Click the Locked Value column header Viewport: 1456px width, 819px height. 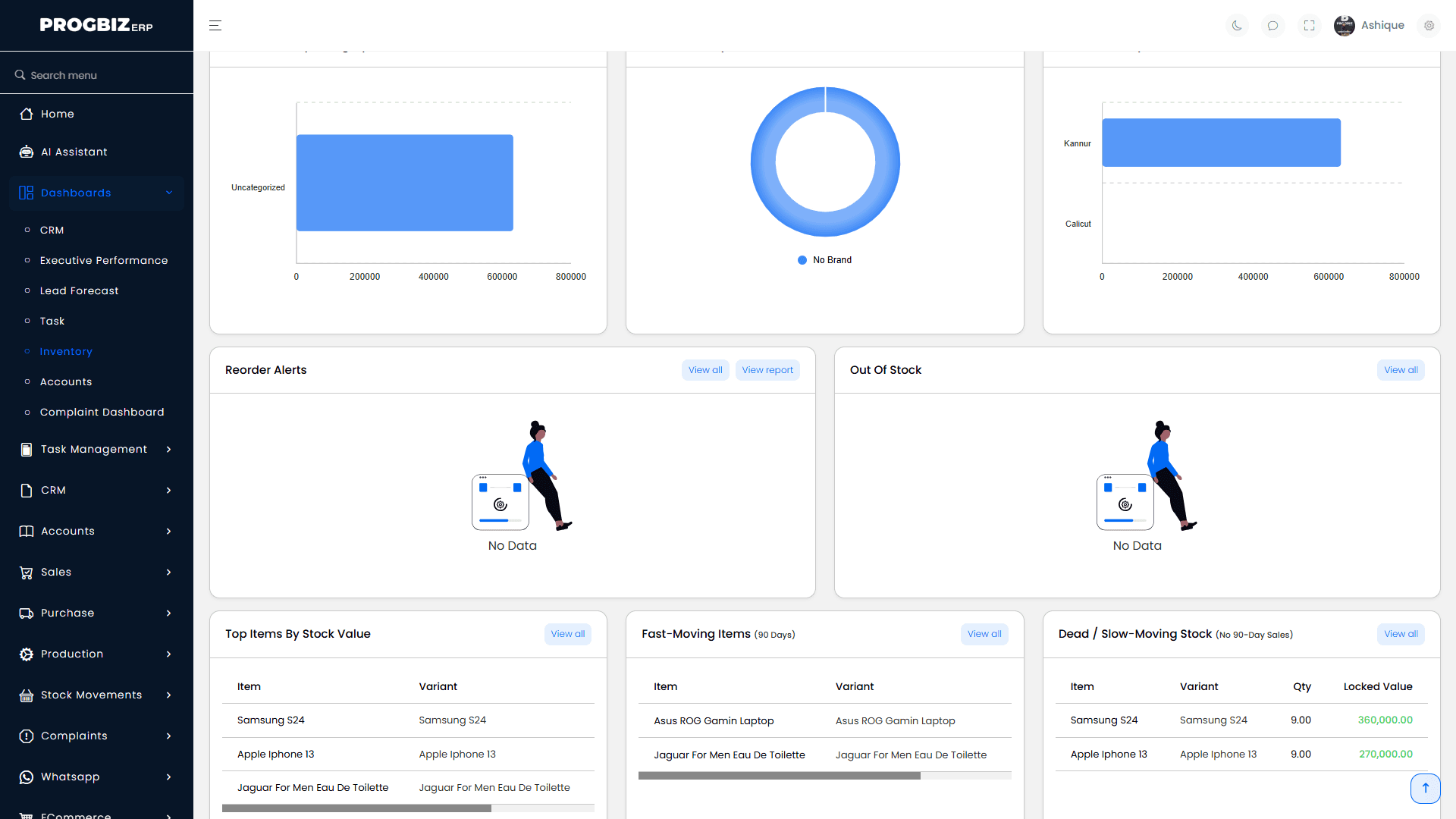click(1378, 686)
